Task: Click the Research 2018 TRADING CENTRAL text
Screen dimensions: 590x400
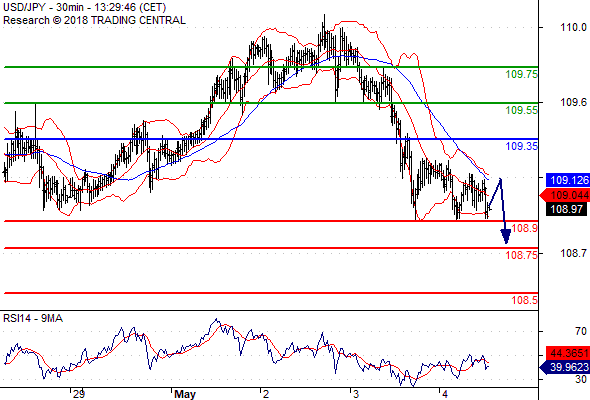Action: click(94, 20)
